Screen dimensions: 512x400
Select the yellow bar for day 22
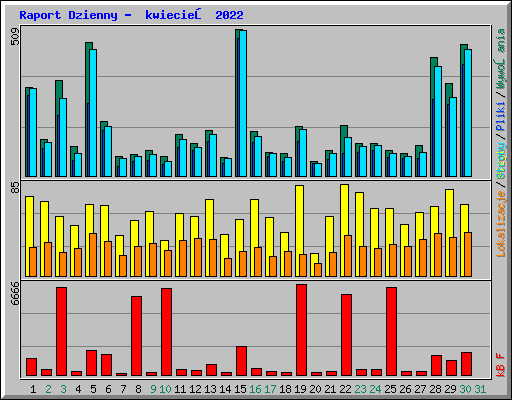pyautogui.click(x=344, y=230)
